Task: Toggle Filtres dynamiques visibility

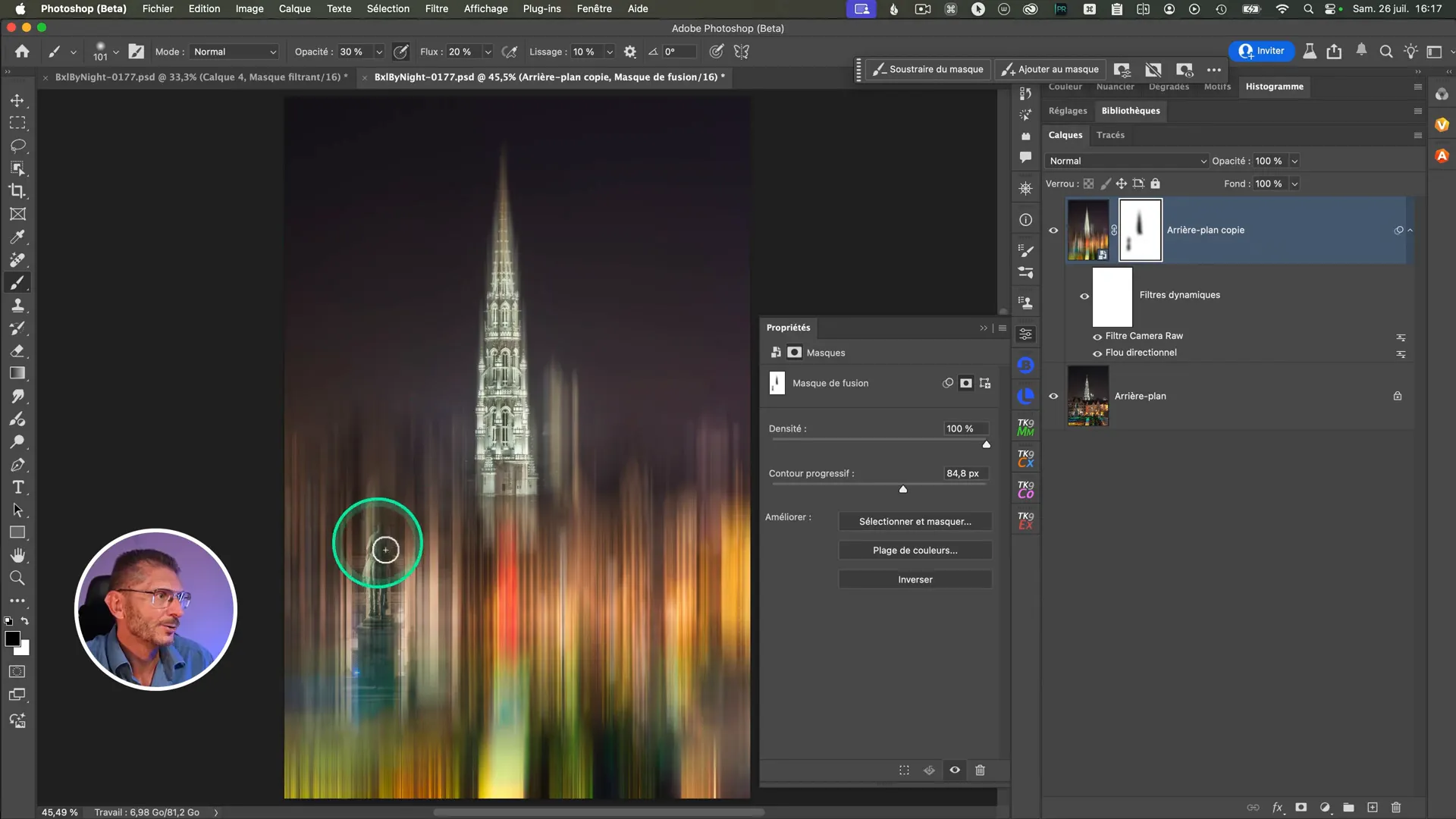Action: tap(1084, 297)
